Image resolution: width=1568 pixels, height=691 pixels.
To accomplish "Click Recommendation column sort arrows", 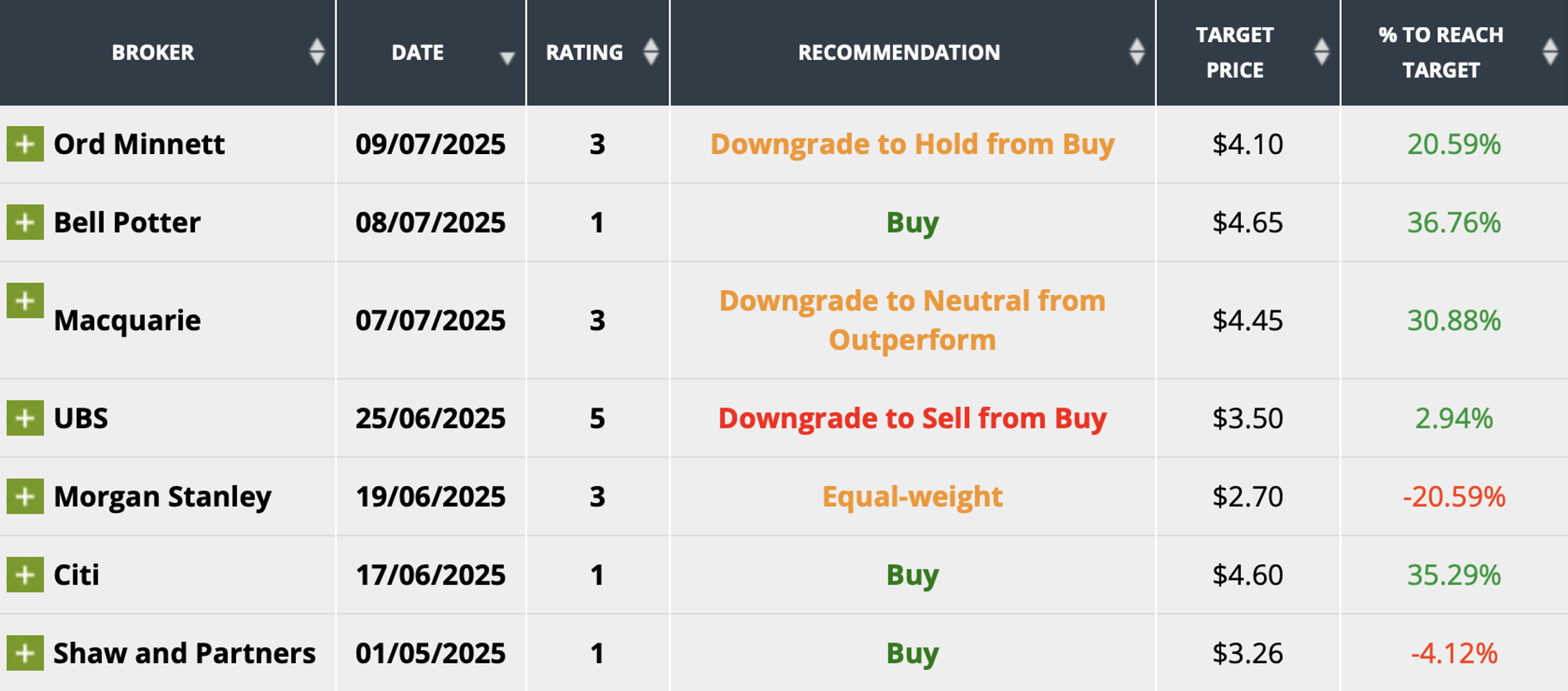I will pos(1136,52).
